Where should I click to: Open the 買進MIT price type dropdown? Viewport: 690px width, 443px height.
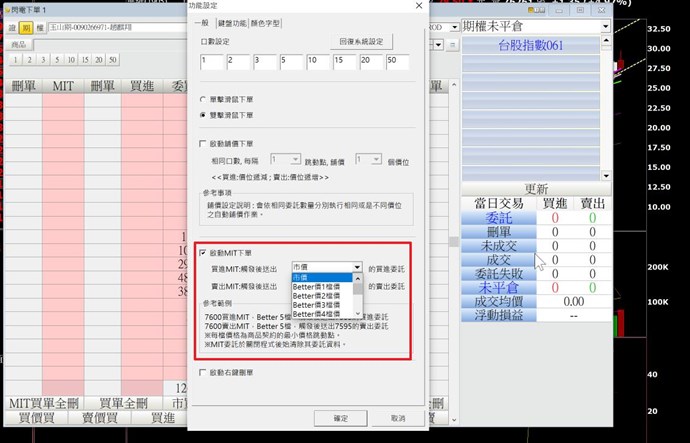click(x=356, y=268)
